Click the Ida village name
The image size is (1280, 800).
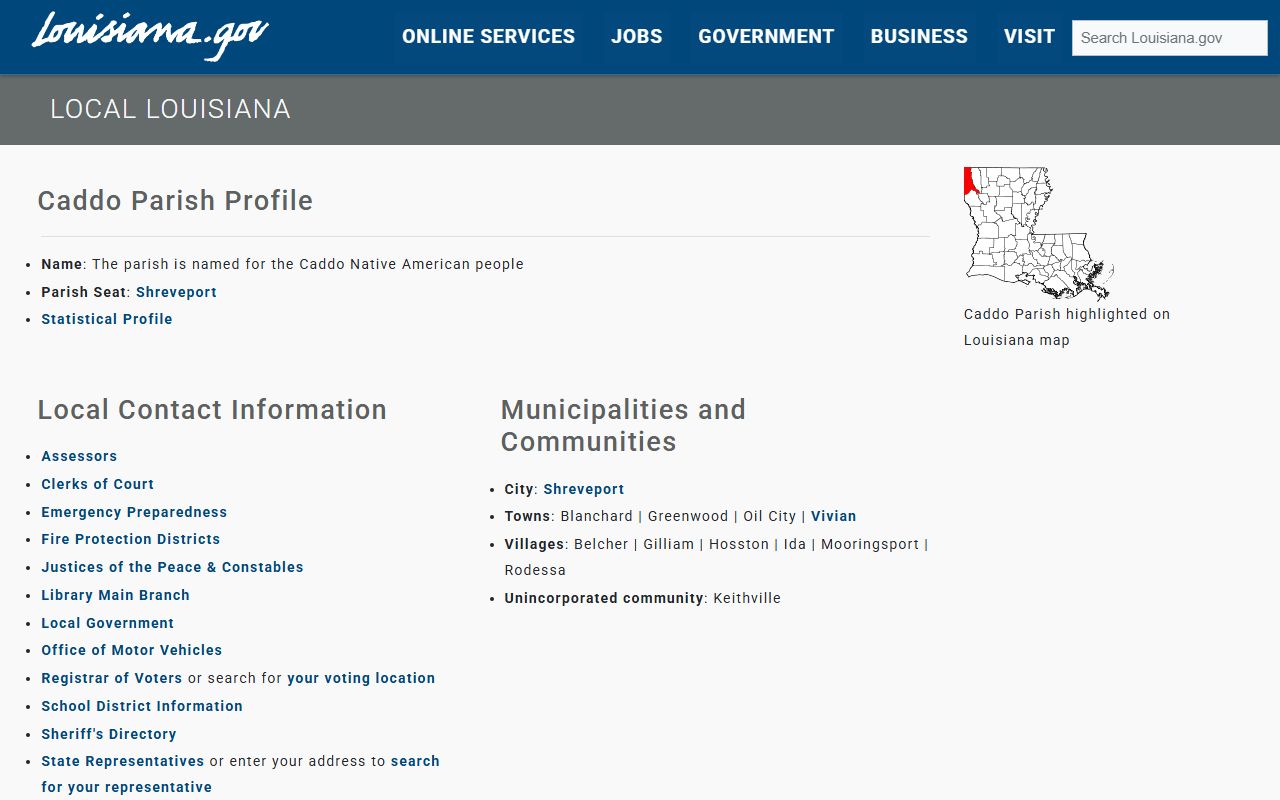point(795,544)
